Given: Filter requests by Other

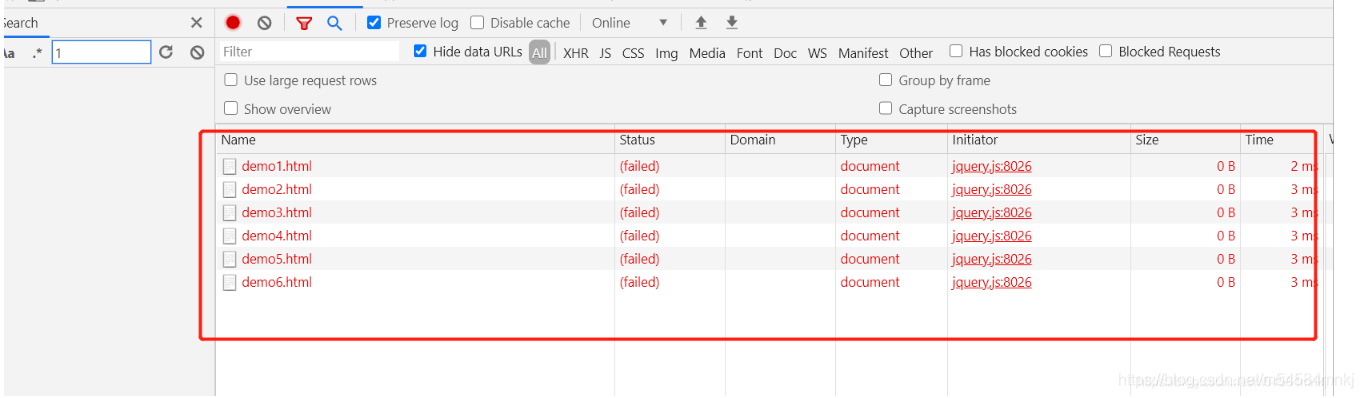Looking at the screenshot, I should [916, 53].
